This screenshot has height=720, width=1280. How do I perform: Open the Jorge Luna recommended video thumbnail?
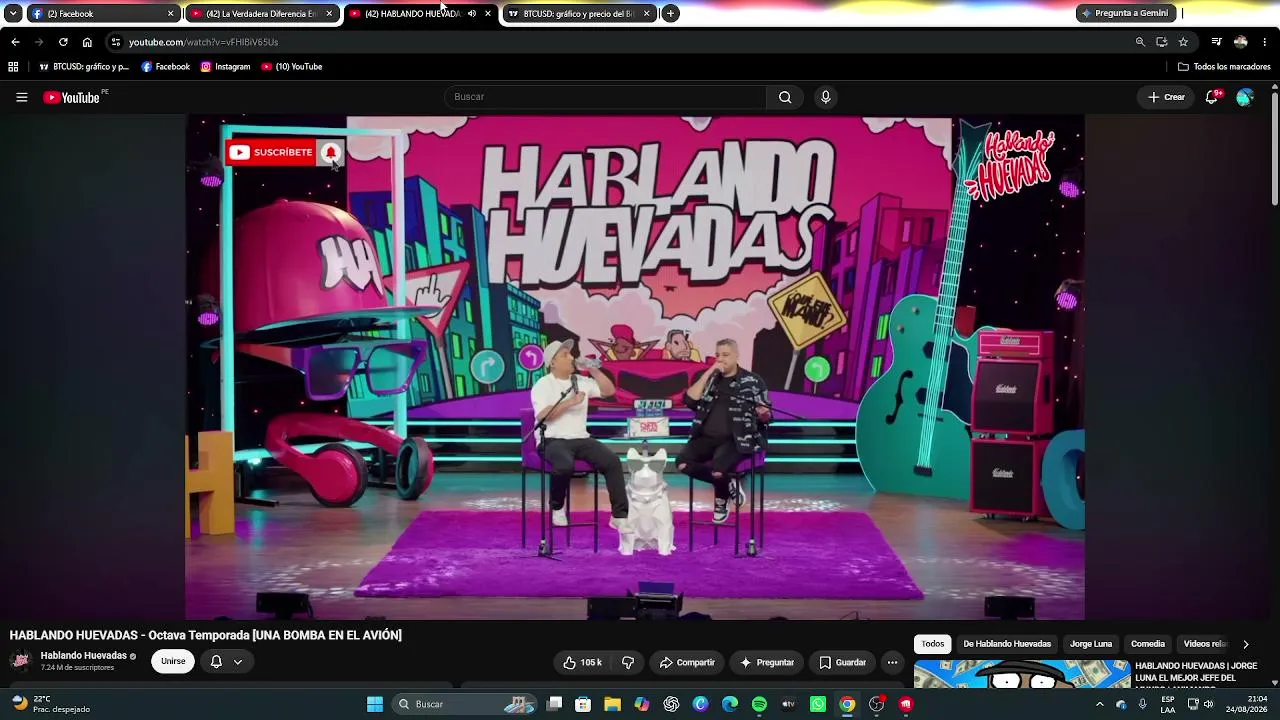pyautogui.click(x=1022, y=674)
